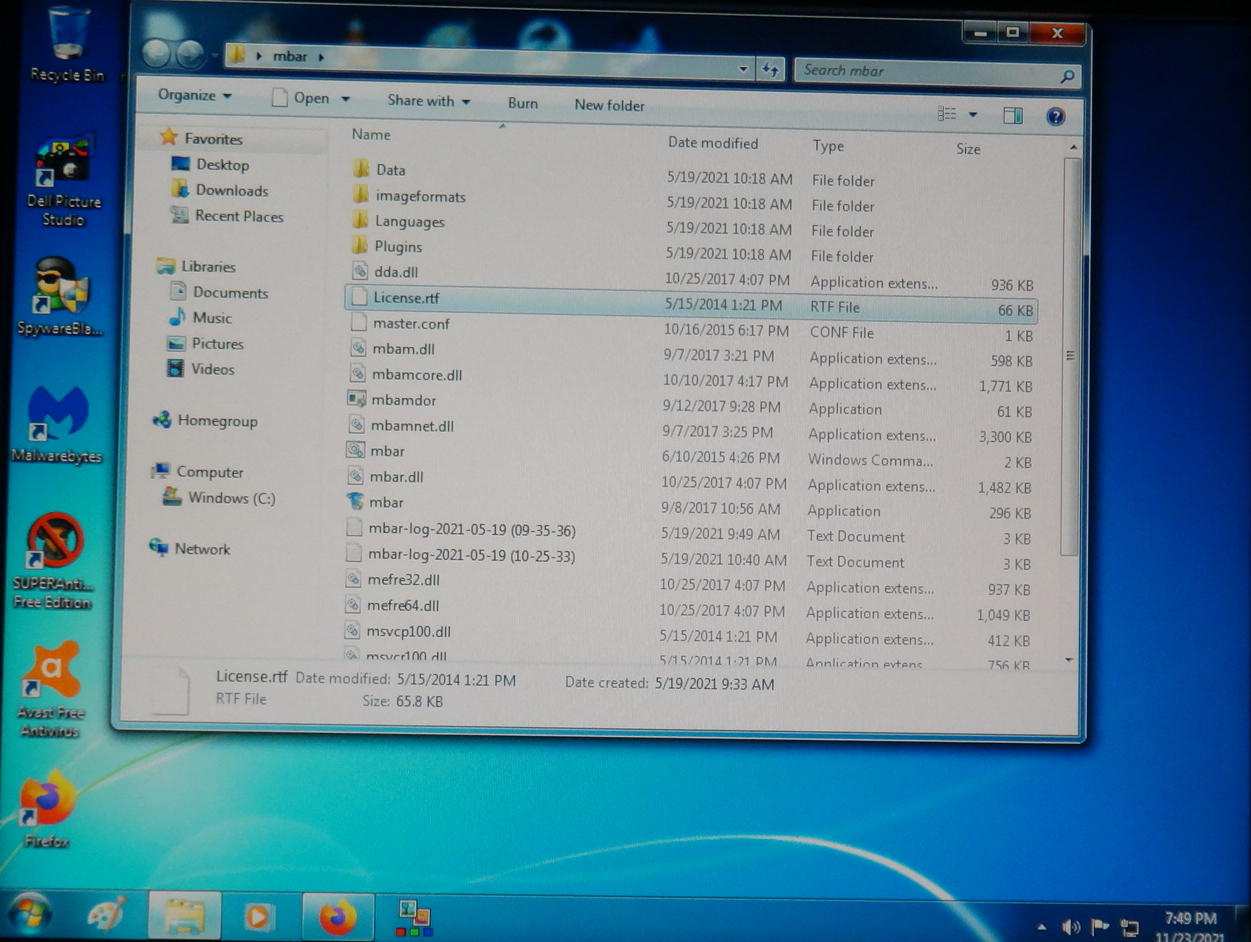Open Explorer help question mark icon
Screen dimensions: 1251x942
point(1055,116)
